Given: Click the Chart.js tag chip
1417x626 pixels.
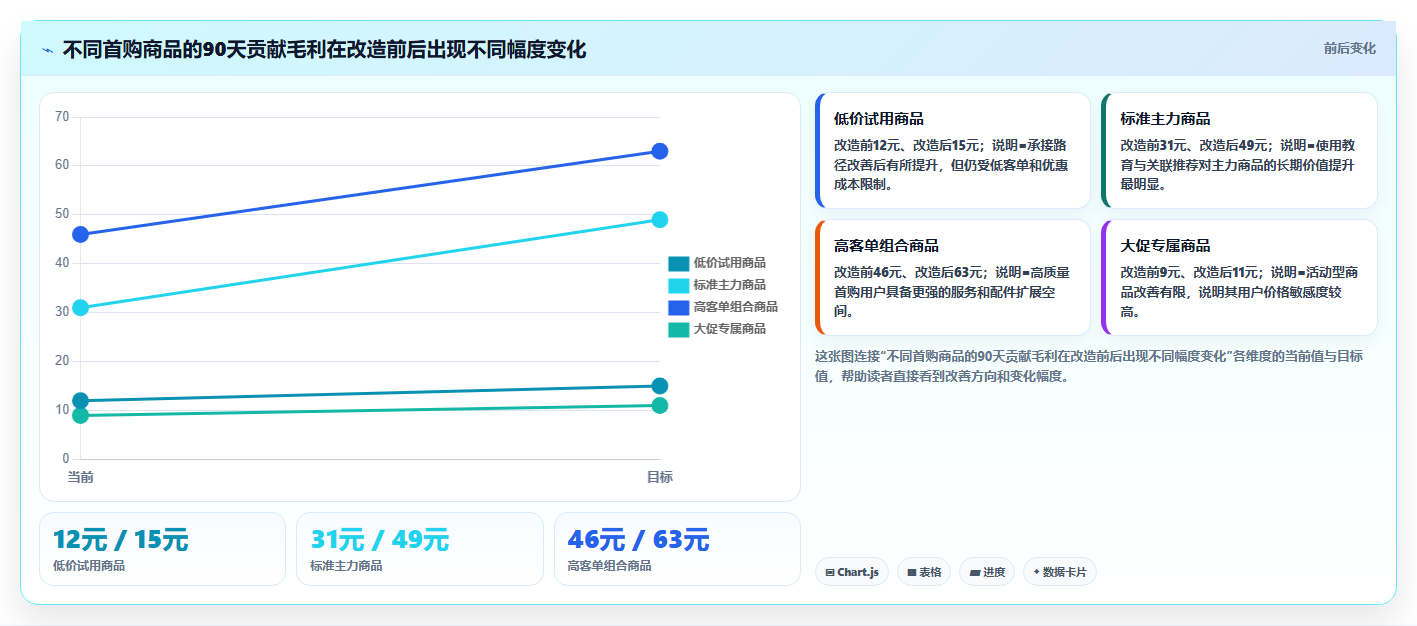Looking at the screenshot, I should (852, 572).
